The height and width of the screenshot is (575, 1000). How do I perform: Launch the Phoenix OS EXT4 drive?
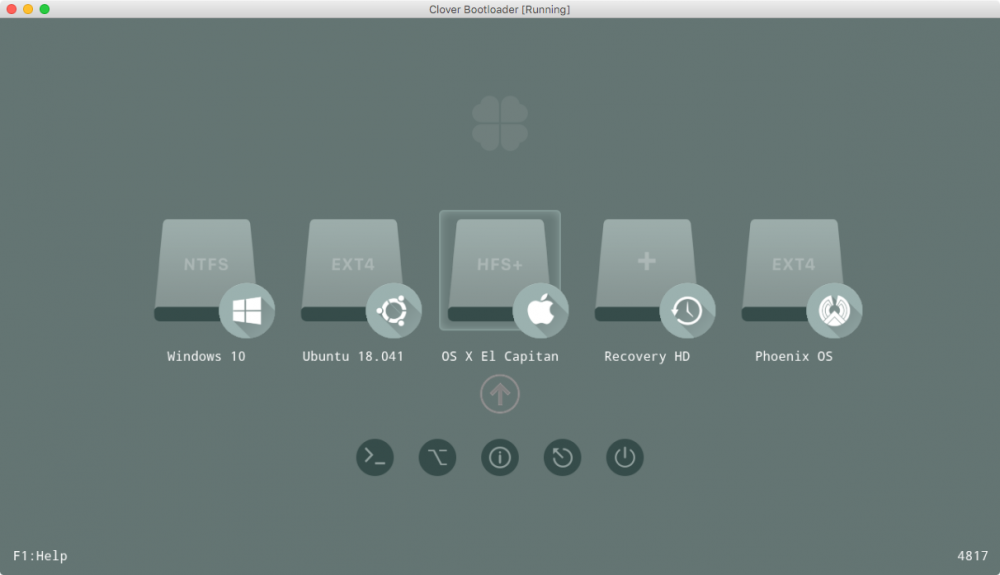802,279
